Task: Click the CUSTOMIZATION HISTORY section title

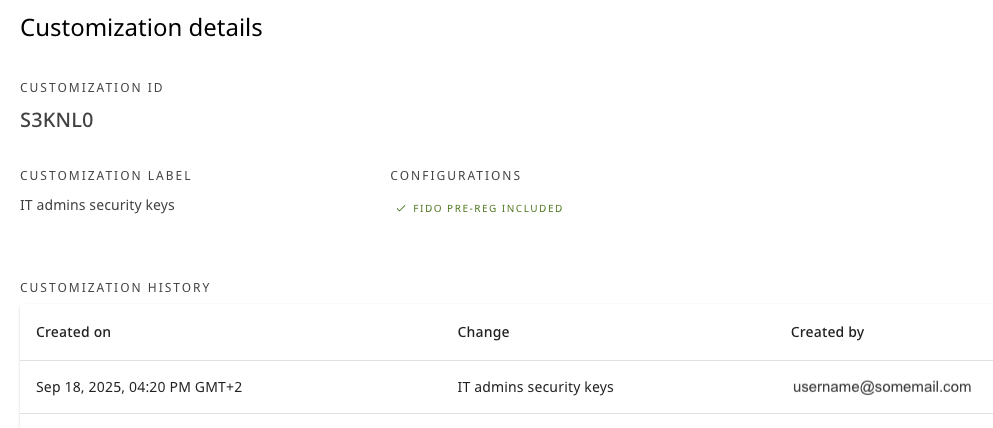Action: pos(115,288)
